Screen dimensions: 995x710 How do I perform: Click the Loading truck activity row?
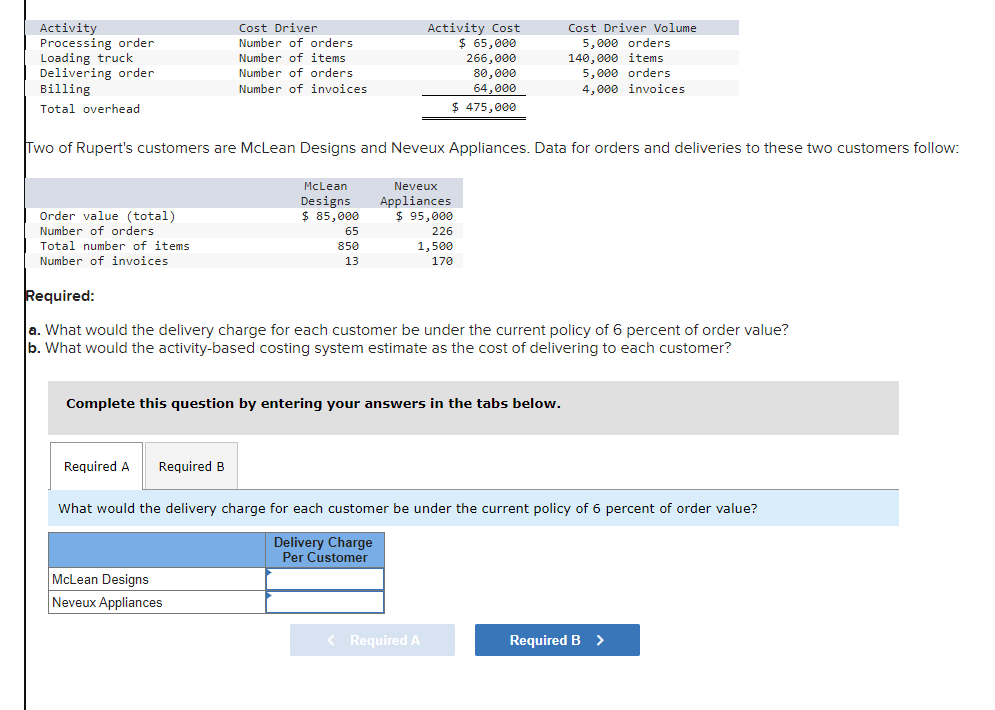click(x=382, y=58)
